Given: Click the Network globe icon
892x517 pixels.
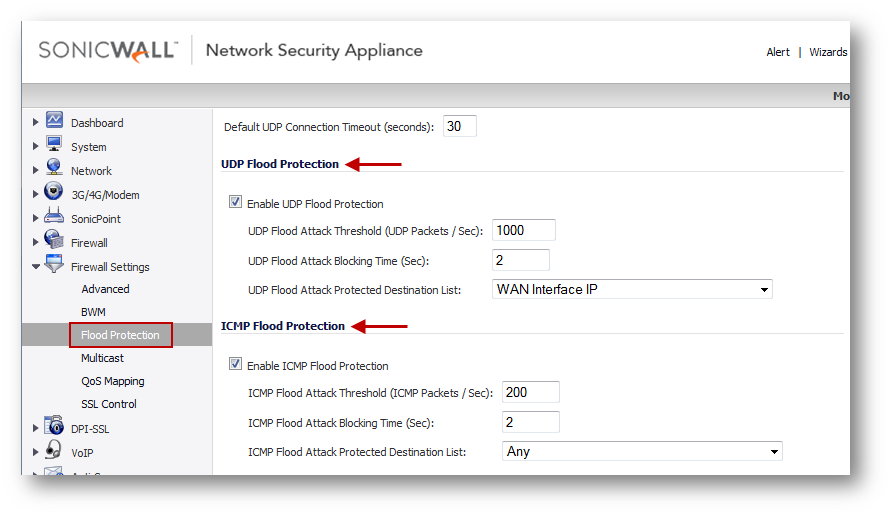Looking at the screenshot, I should [54, 167].
